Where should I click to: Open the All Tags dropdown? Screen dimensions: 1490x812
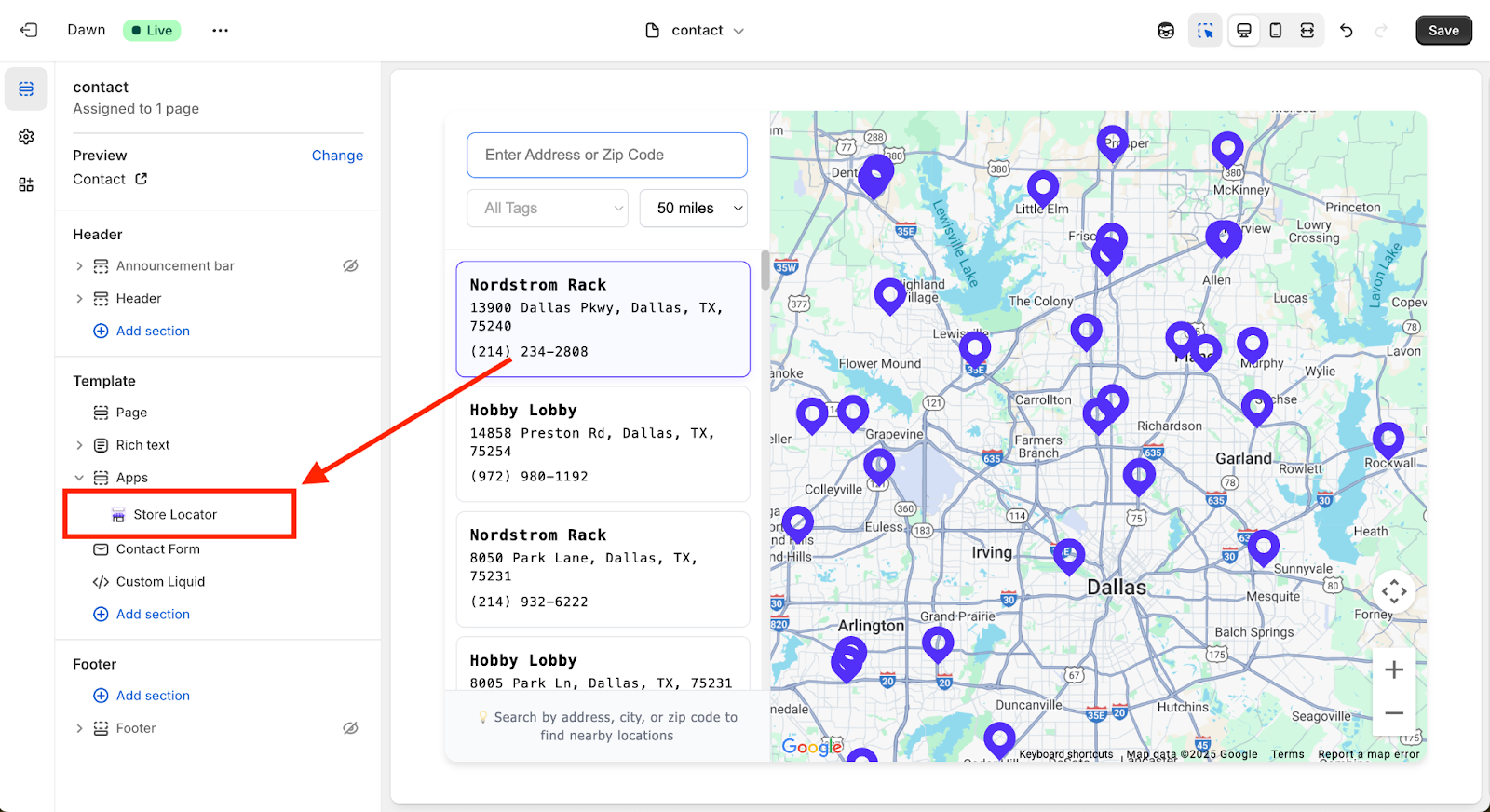coord(548,209)
